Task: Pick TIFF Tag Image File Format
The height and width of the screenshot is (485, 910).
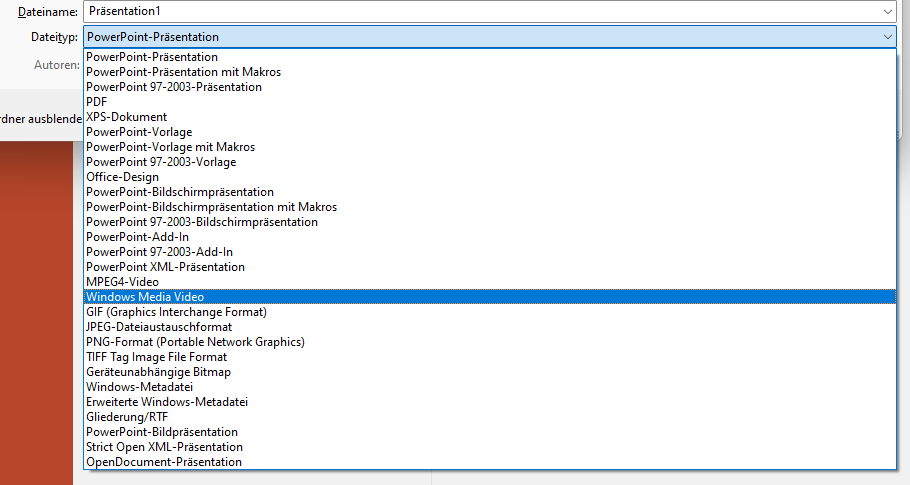Action: pos(490,357)
